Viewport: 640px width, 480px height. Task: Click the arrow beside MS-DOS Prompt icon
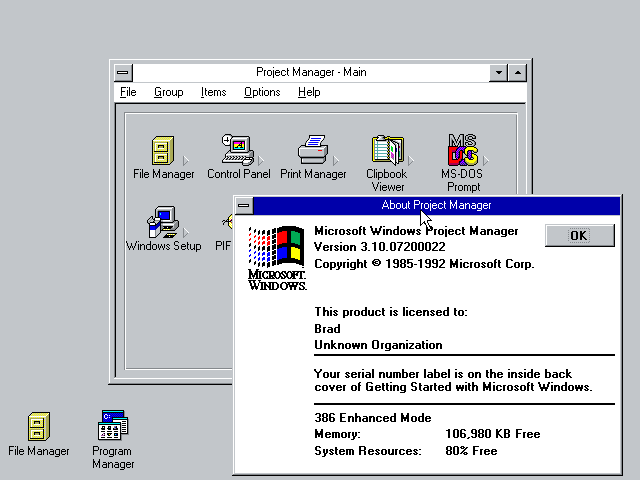486,160
